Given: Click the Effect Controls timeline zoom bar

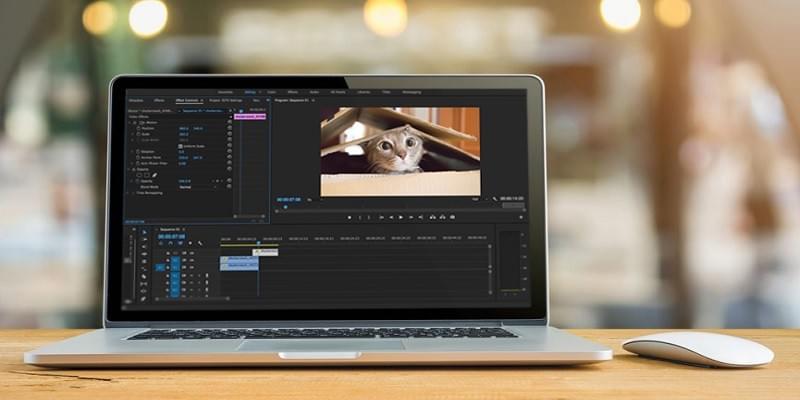Looking at the screenshot, I should pyautogui.click(x=249, y=216).
